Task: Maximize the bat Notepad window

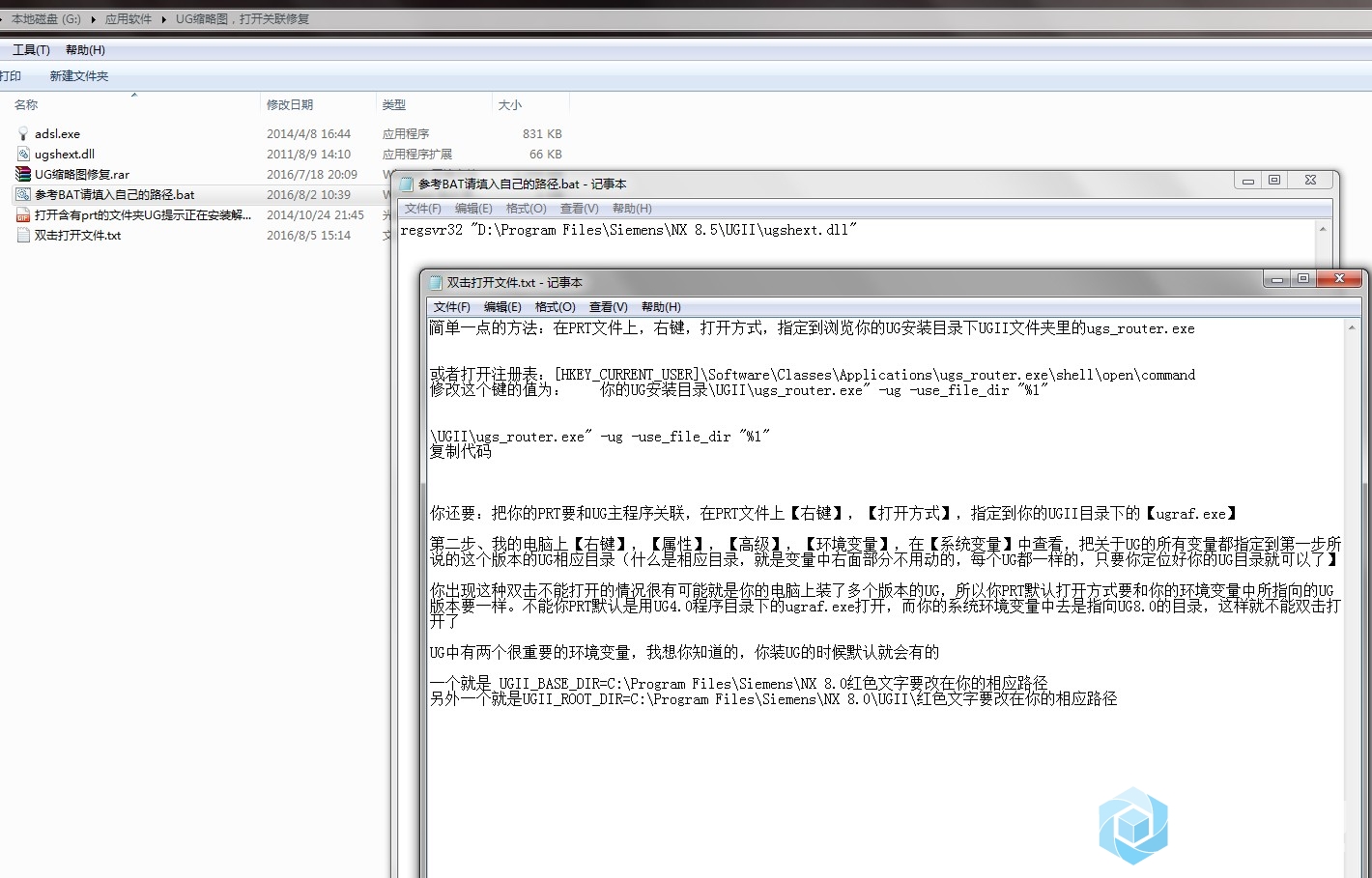Action: (x=1274, y=181)
